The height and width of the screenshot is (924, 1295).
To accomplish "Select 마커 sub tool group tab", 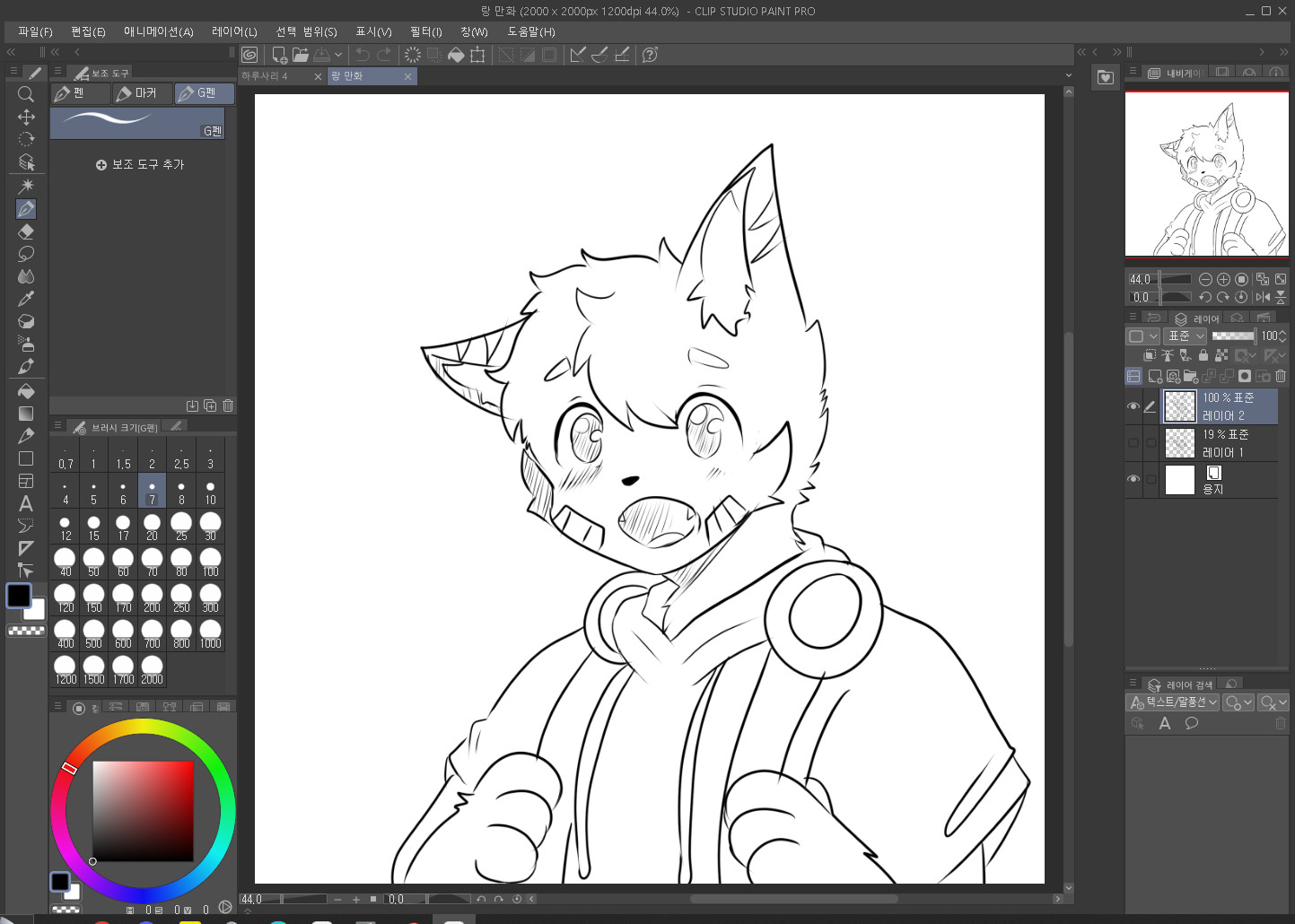I will 144,93.
